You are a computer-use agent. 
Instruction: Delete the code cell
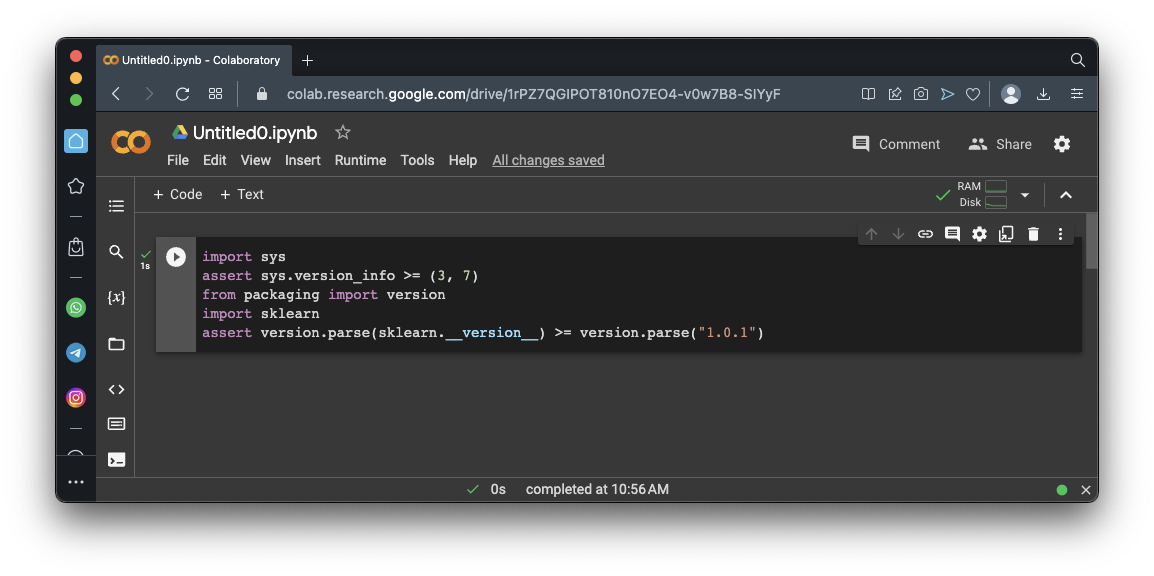1033,234
